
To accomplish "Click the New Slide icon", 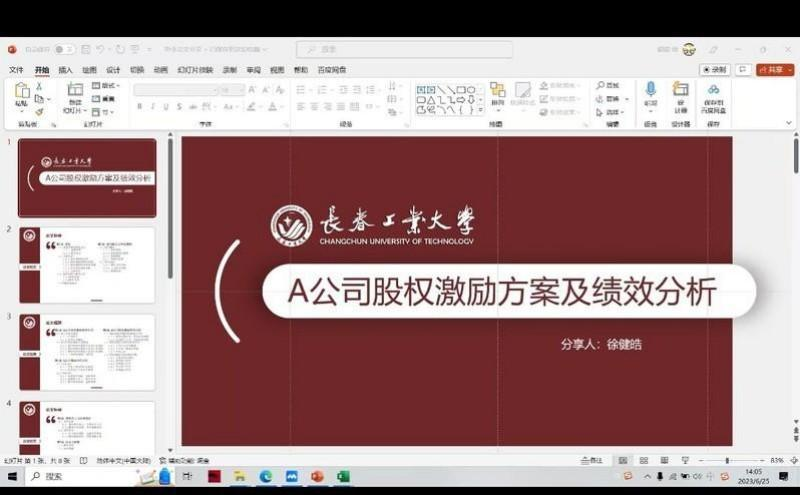I will [x=75, y=93].
